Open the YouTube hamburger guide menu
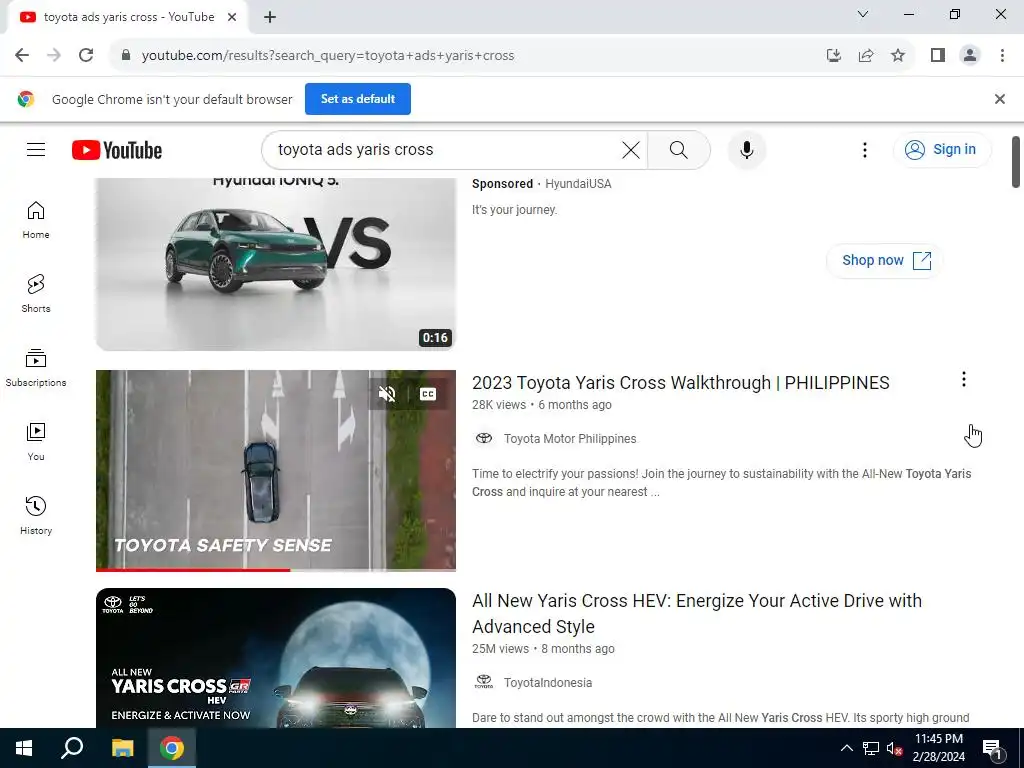 [36, 150]
